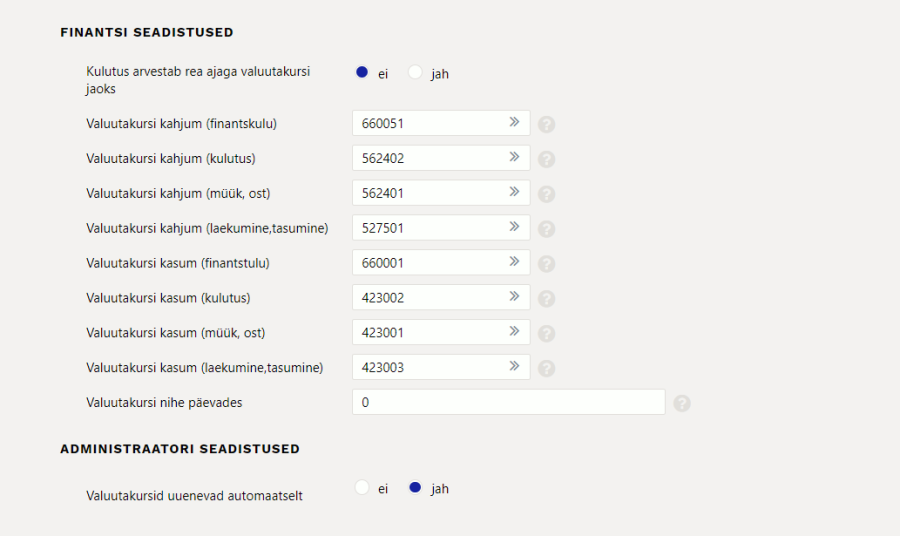Viewport: 900px width, 536px height.
Task: Open help for Valuutakursi kasum (finantstulu)
Action: 546,263
